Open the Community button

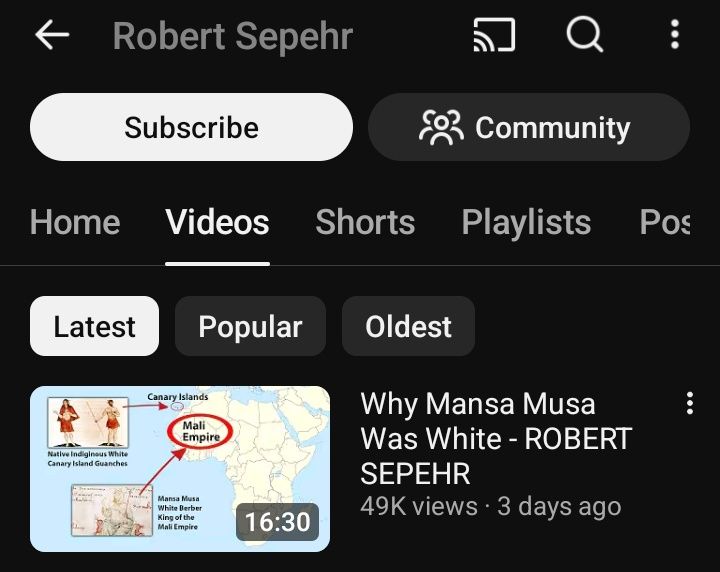(x=529, y=127)
